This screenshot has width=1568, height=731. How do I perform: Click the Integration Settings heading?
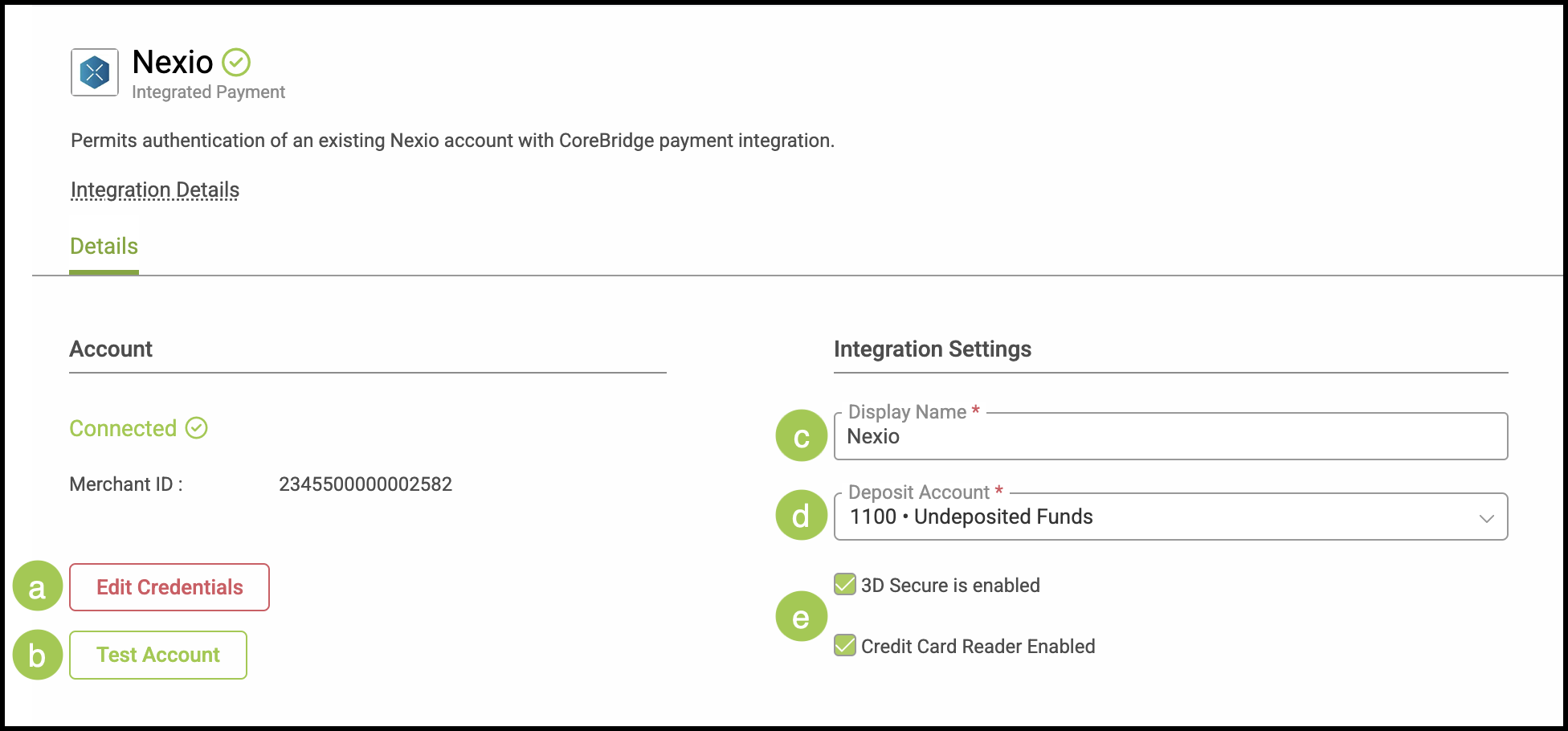coord(933,349)
